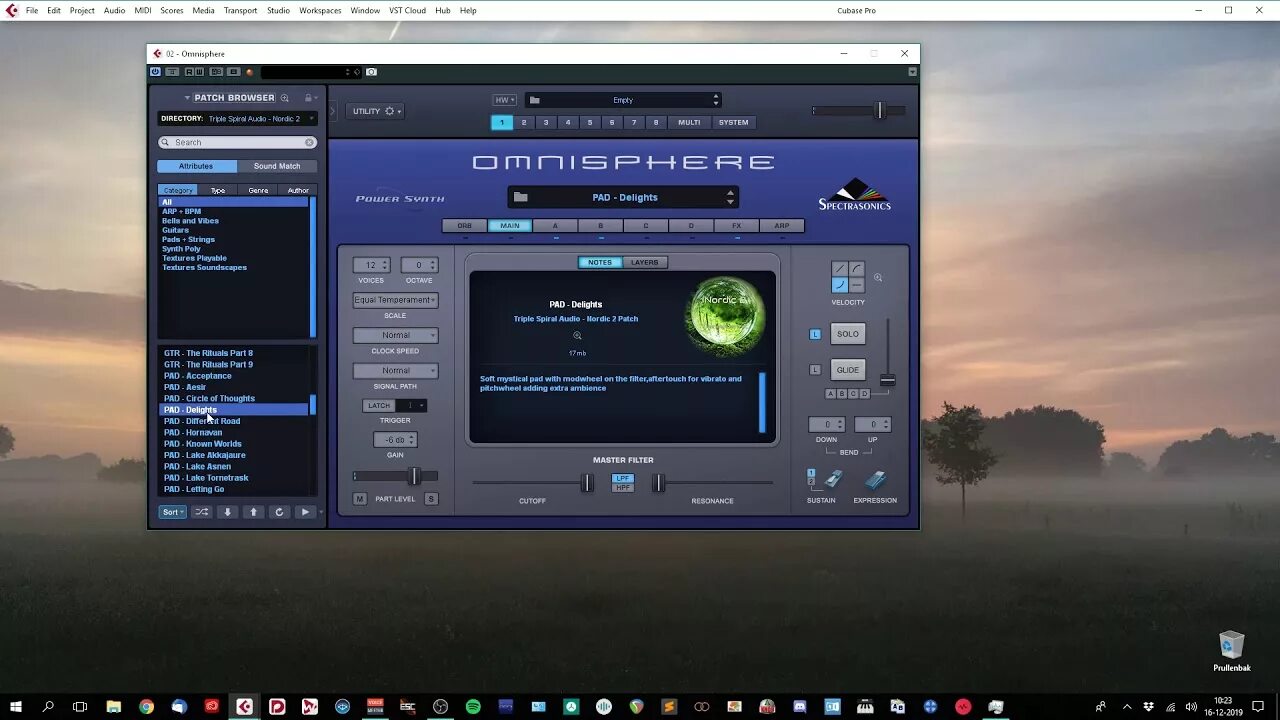This screenshot has height=720, width=1280.
Task: Clear the search field with X icon
Action: tap(309, 142)
